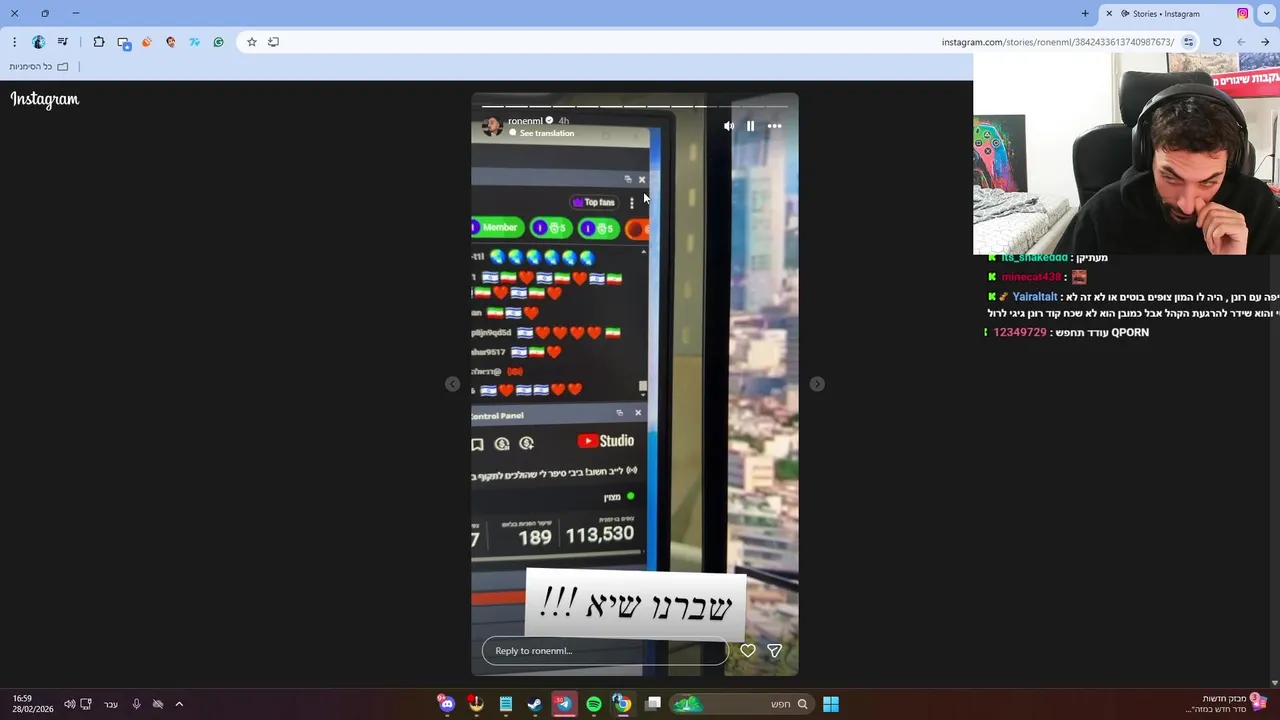Bookmark this page with the star

pos(252,42)
